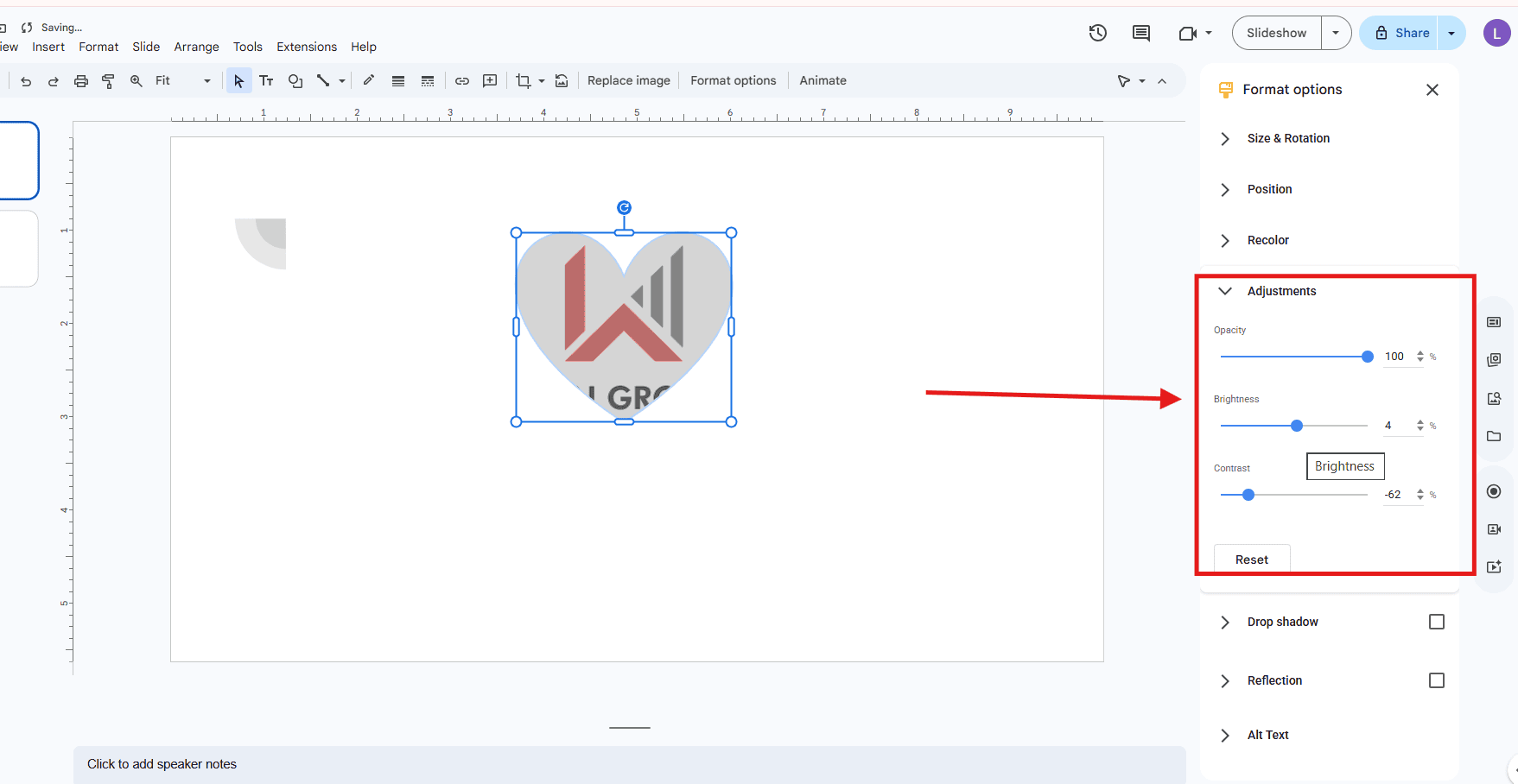Open the pointer mode icon
The image size is (1518, 784).
click(x=1124, y=81)
